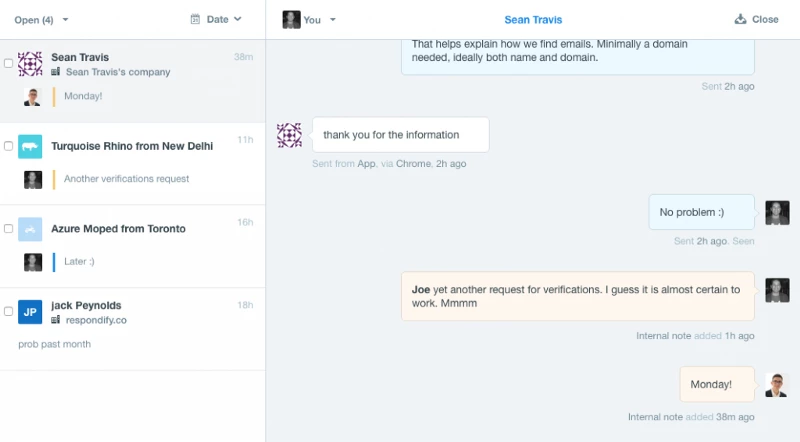Click the Close button in conversation header
Image resolution: width=800 pixels, height=442 pixels.
756,19
